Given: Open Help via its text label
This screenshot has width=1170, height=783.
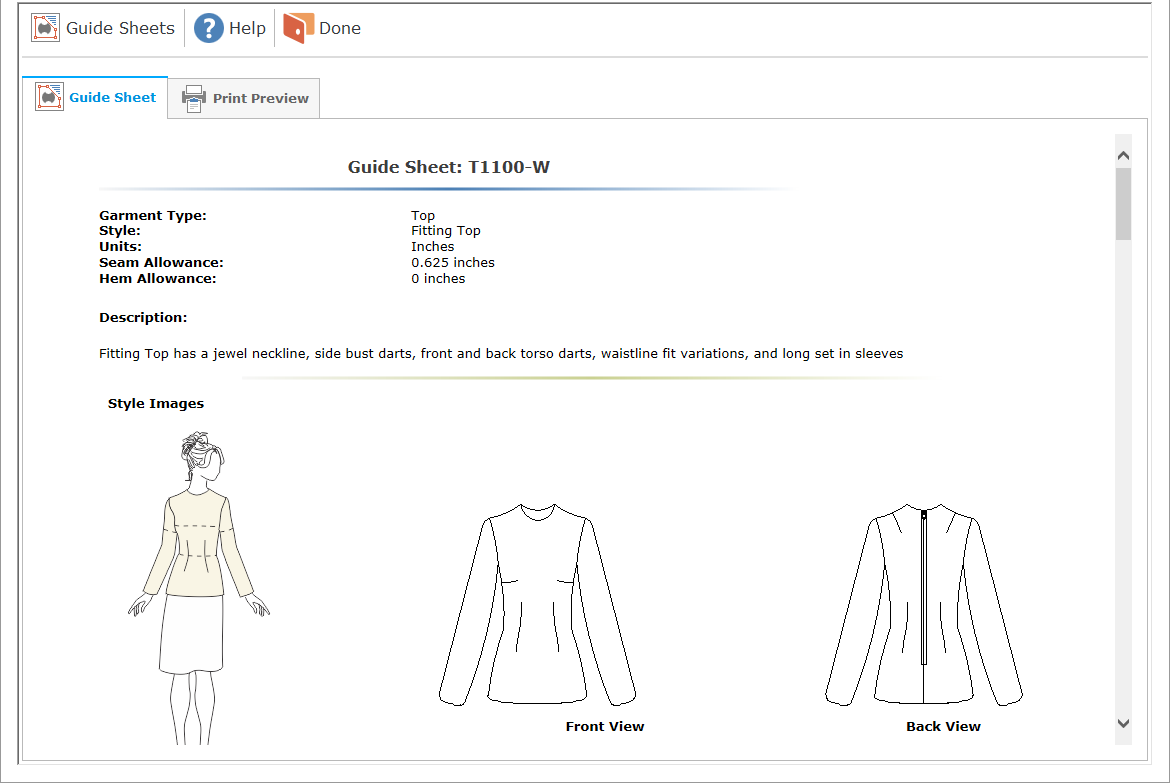Looking at the screenshot, I should click(x=247, y=28).
